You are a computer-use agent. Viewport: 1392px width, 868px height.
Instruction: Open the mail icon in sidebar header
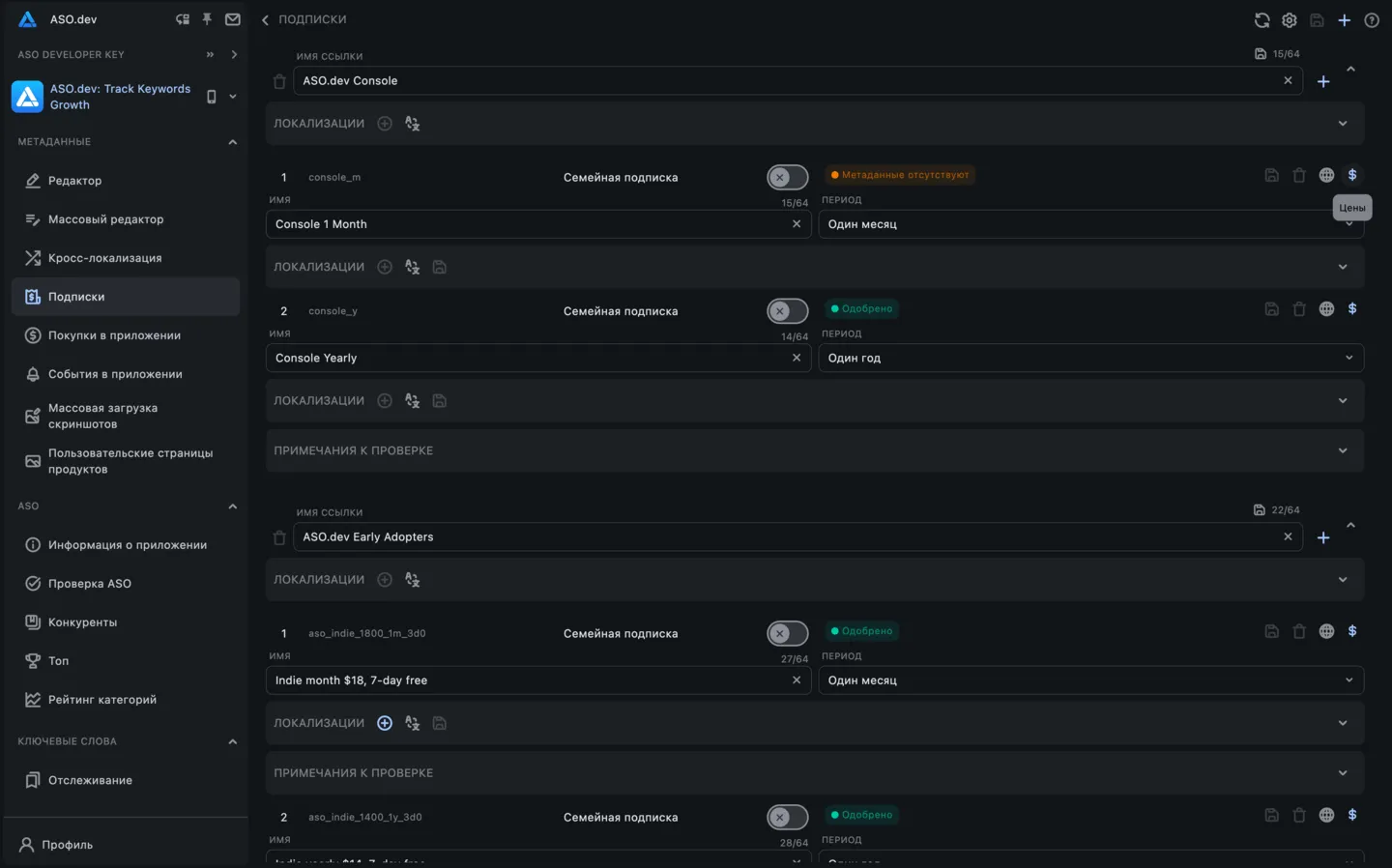tap(233, 19)
